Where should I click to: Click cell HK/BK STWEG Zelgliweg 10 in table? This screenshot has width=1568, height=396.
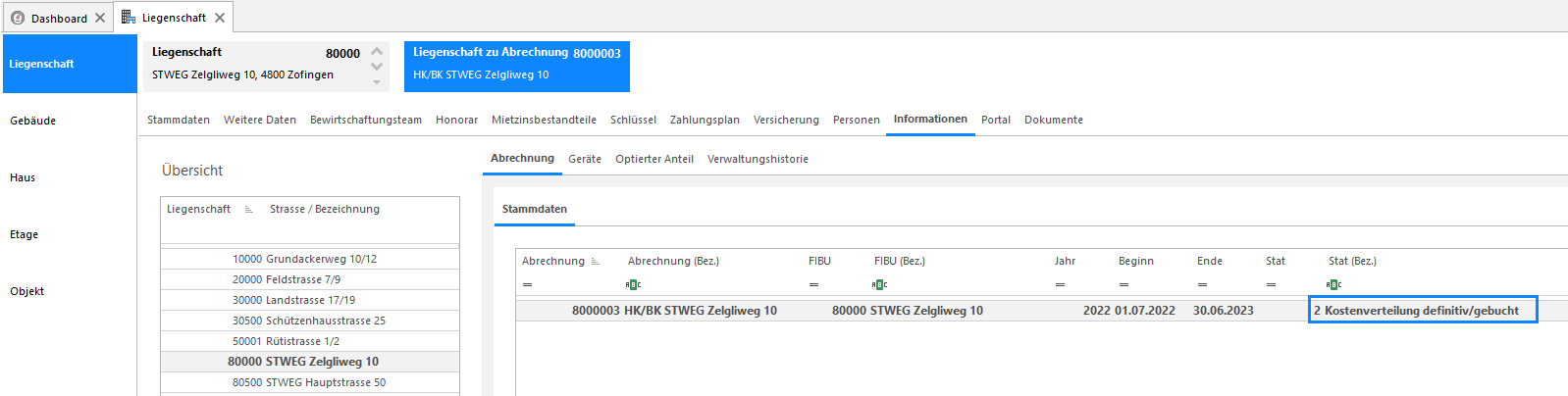(701, 311)
